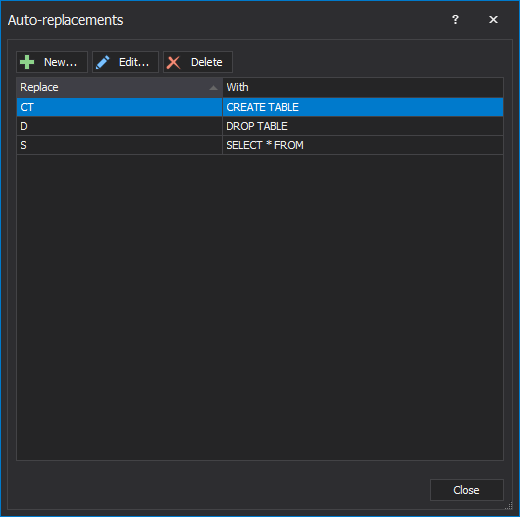Screen dimensions: 520x517
Task: Toggle sort arrow in Replace column
Action: click(213, 88)
